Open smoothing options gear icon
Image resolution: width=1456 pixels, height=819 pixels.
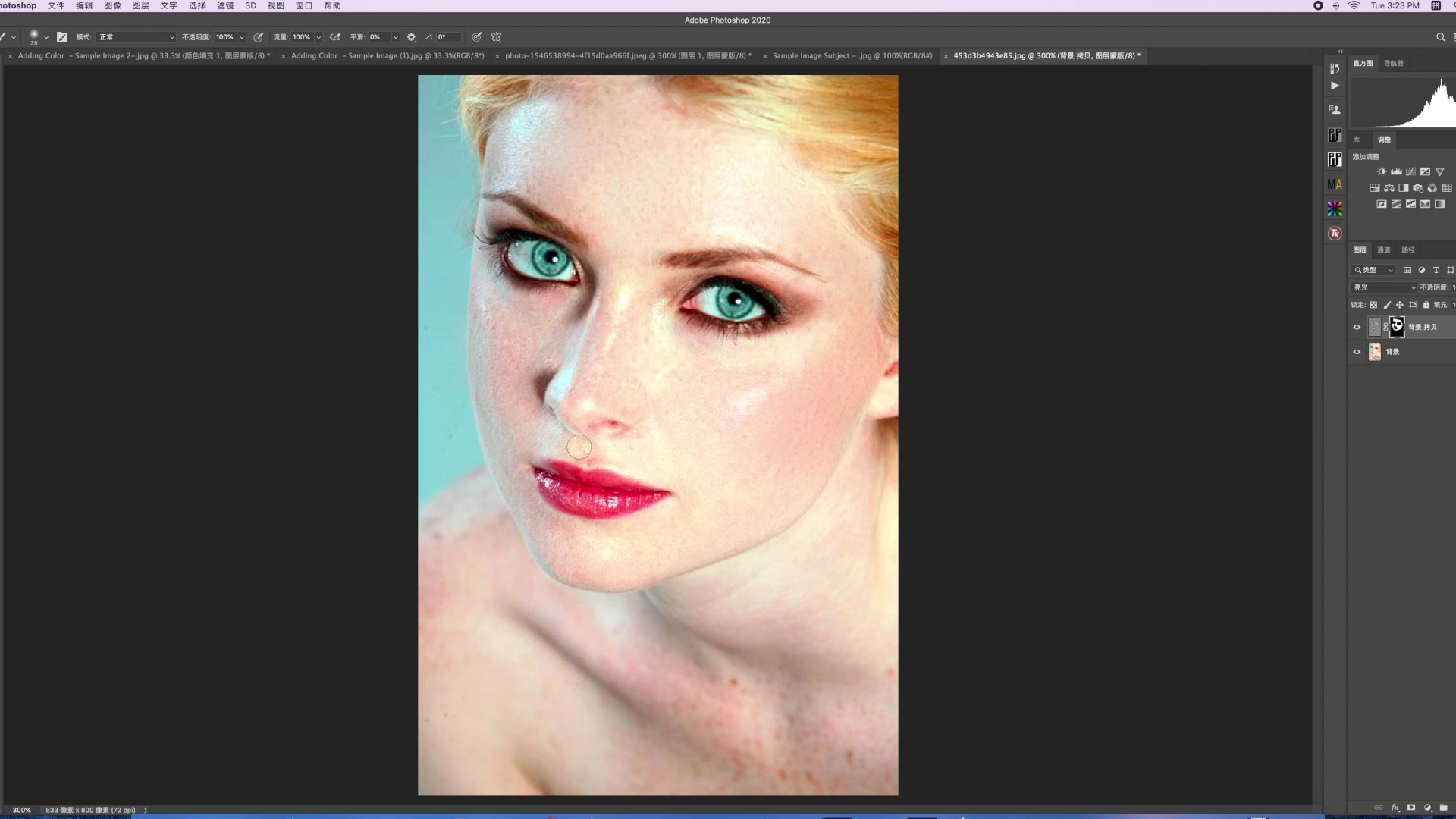click(412, 37)
